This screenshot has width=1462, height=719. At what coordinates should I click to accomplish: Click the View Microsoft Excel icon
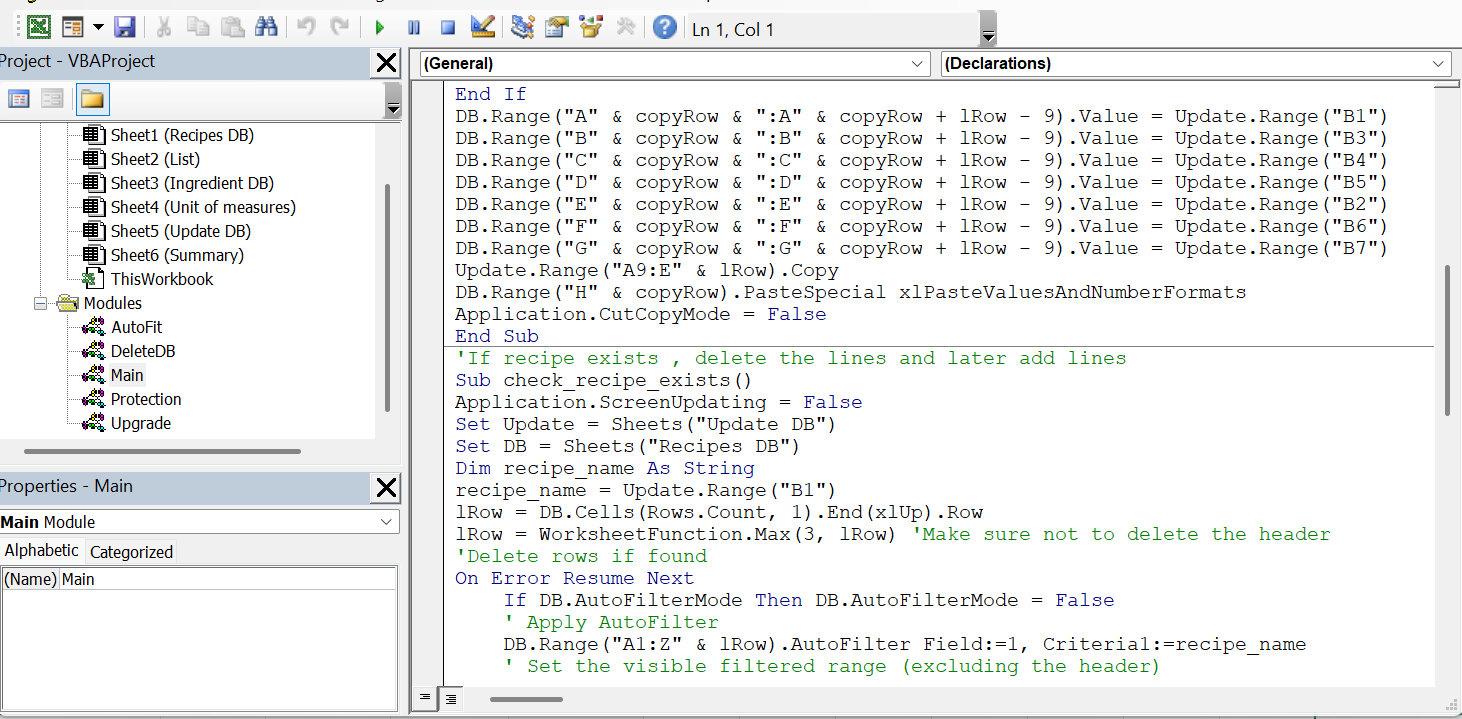[39, 28]
